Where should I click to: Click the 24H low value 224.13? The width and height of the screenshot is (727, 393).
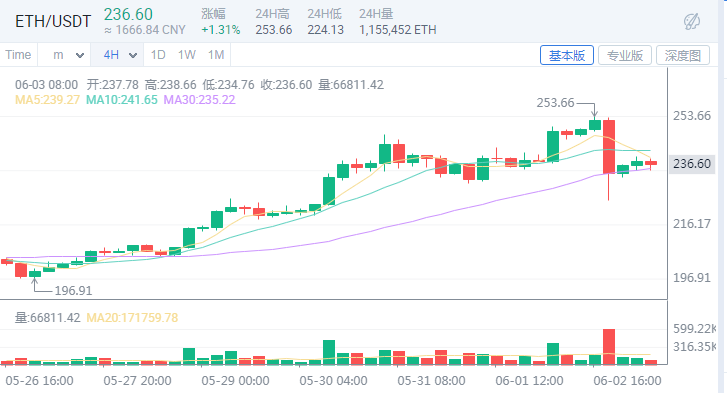(325, 30)
